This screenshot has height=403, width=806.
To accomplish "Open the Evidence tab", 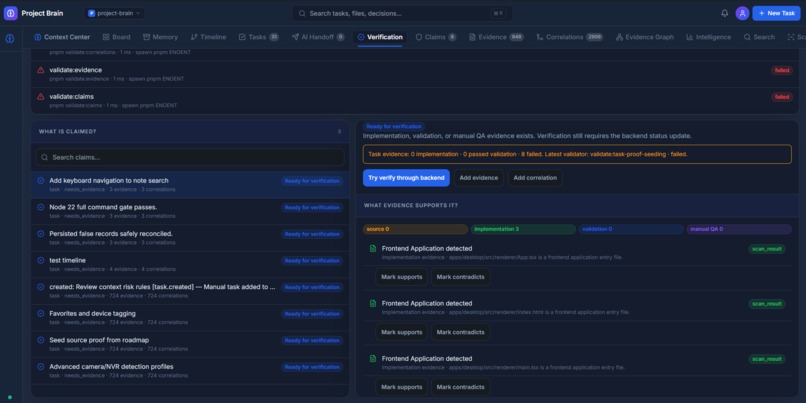I will pyautogui.click(x=496, y=37).
